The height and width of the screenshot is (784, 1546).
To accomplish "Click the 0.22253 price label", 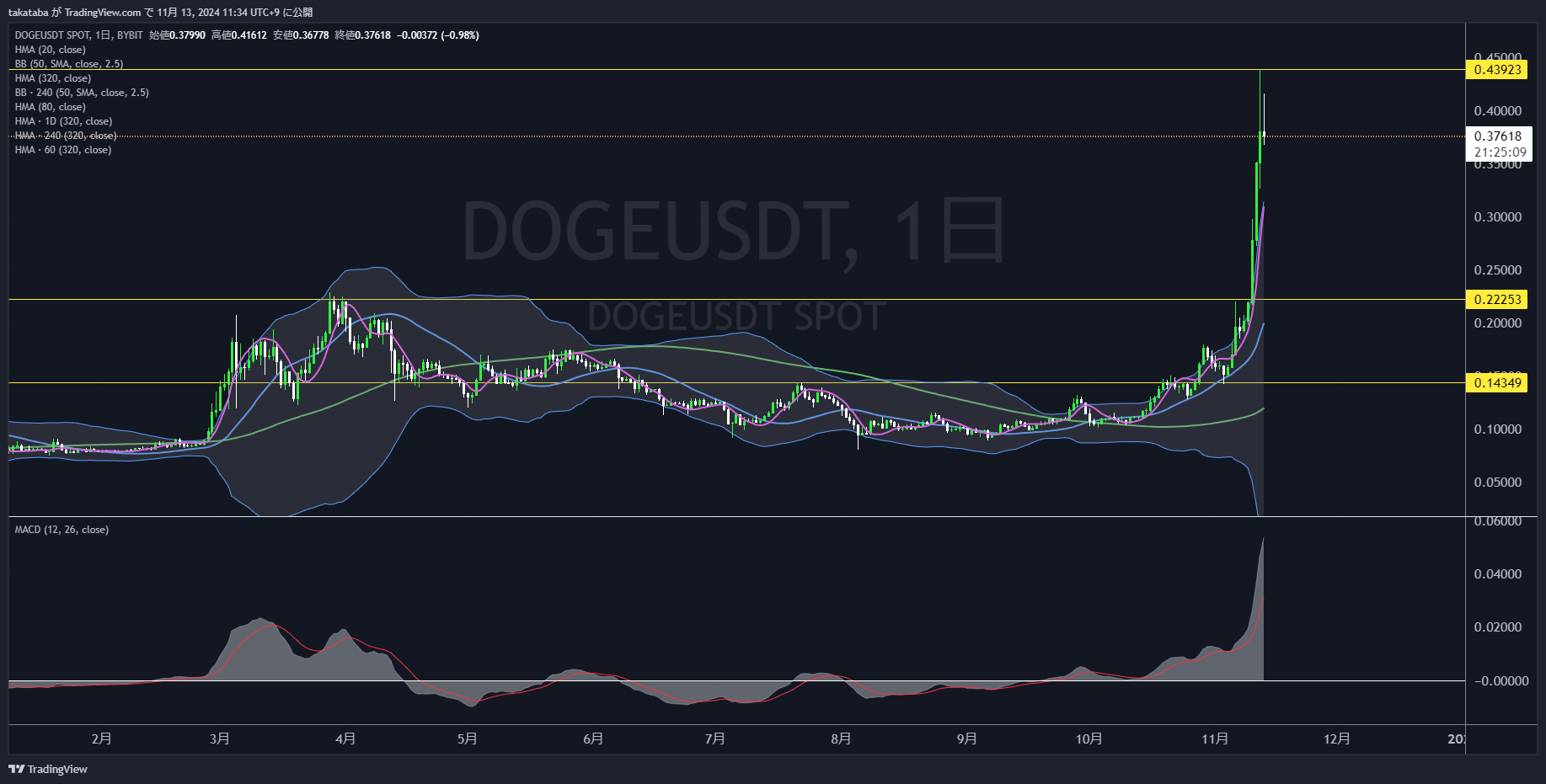I will pos(1497,300).
